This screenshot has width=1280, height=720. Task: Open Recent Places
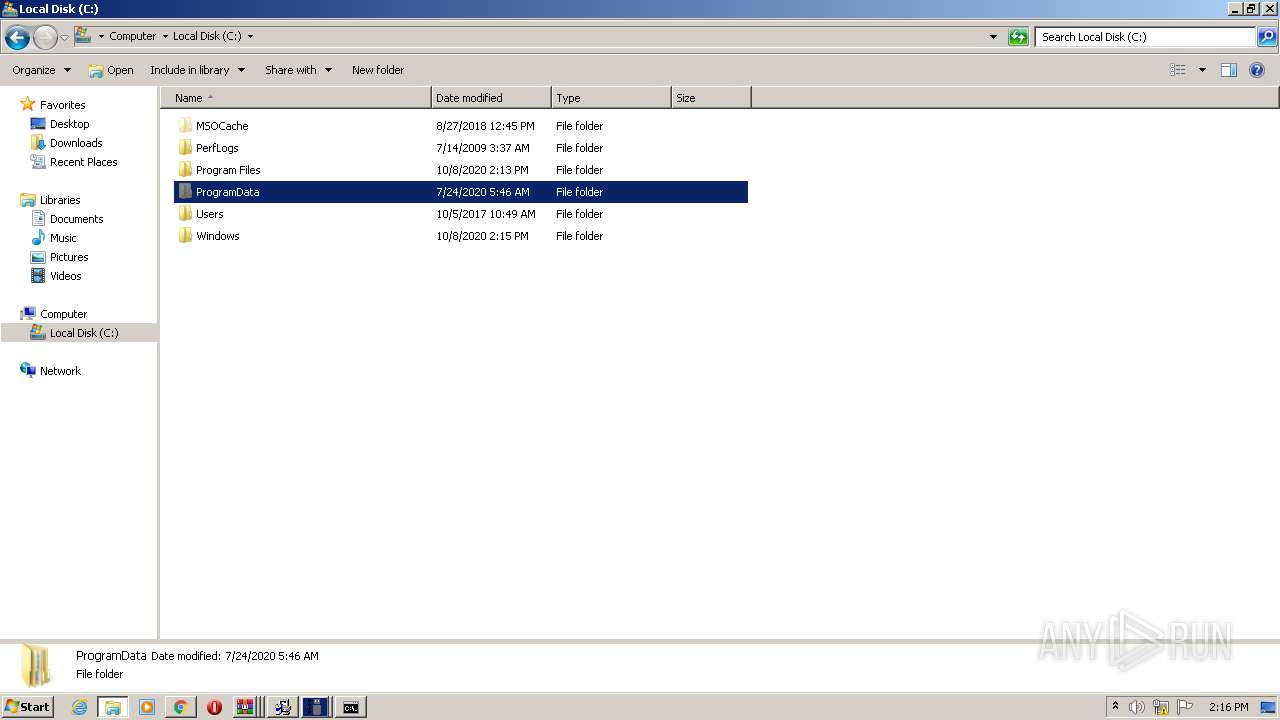point(83,162)
